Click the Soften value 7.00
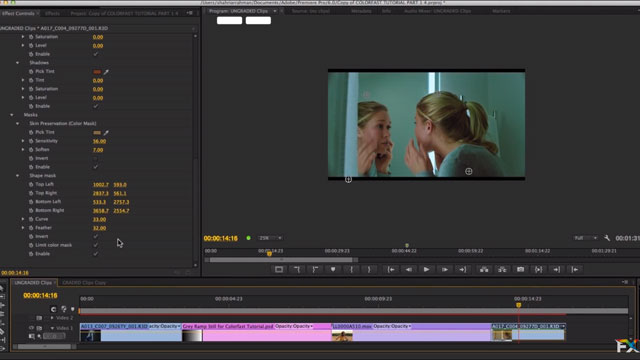This screenshot has width=640, height=360. [x=98, y=150]
